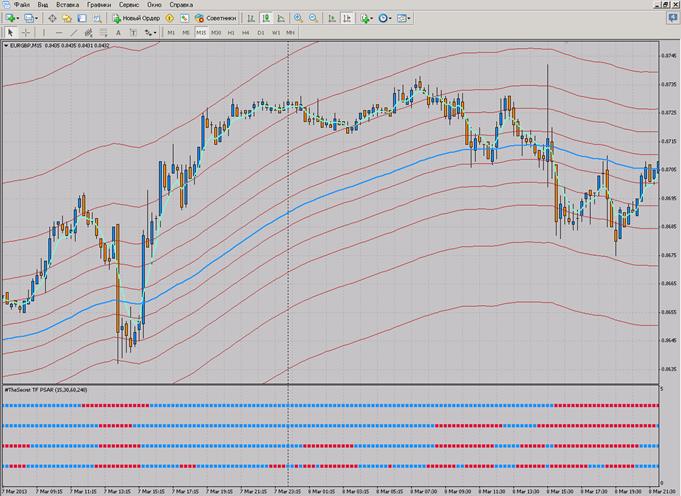The image size is (681, 496).
Task: Select the Fibonacci retracement tool
Action: [x=103, y=33]
